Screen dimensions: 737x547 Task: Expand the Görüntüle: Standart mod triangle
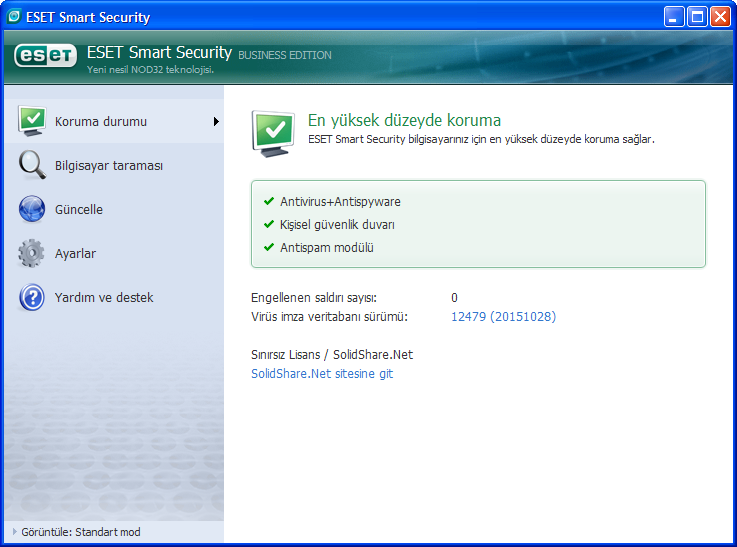click(x=15, y=532)
